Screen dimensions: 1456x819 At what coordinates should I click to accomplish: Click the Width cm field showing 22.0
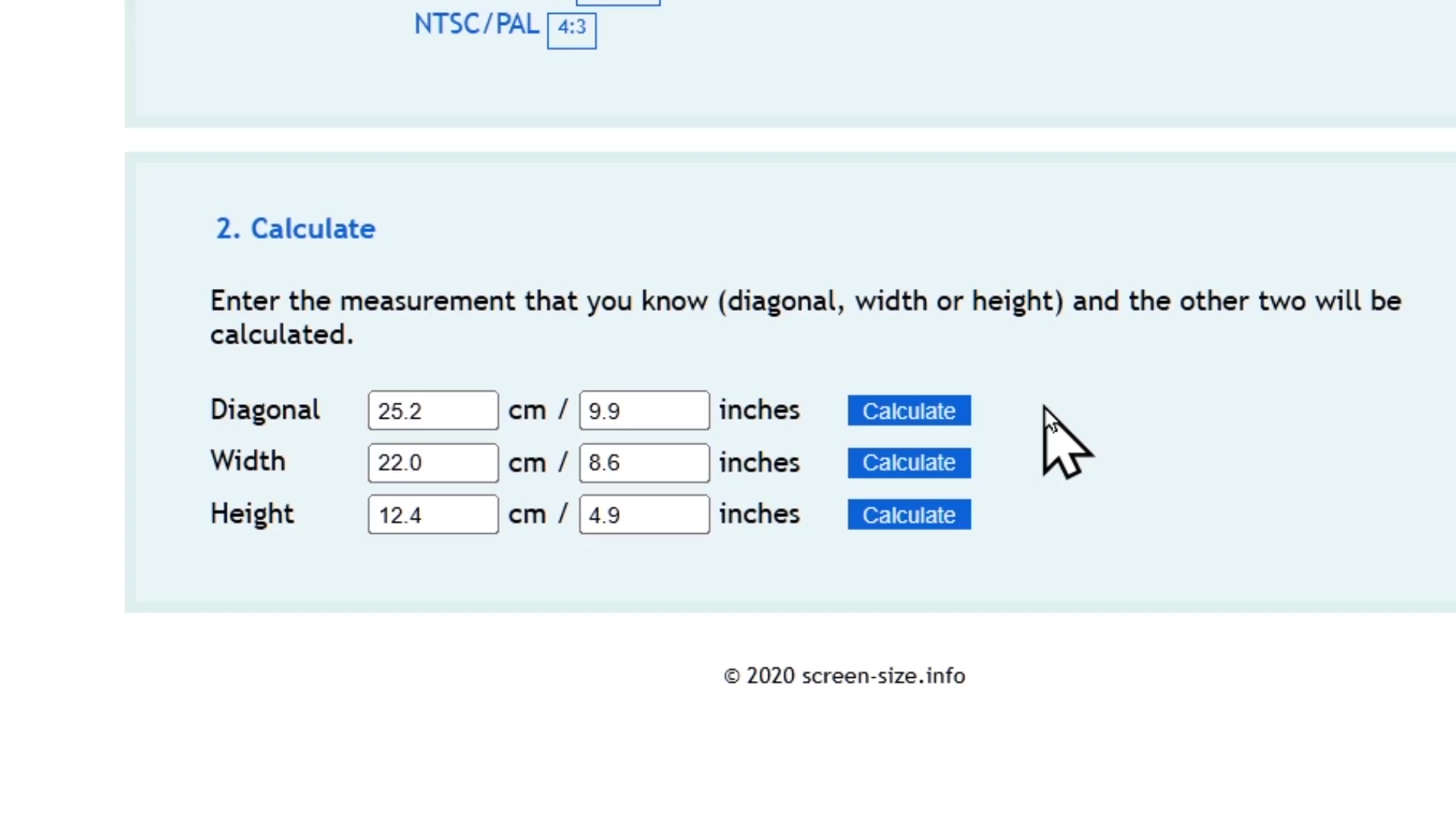pos(433,463)
